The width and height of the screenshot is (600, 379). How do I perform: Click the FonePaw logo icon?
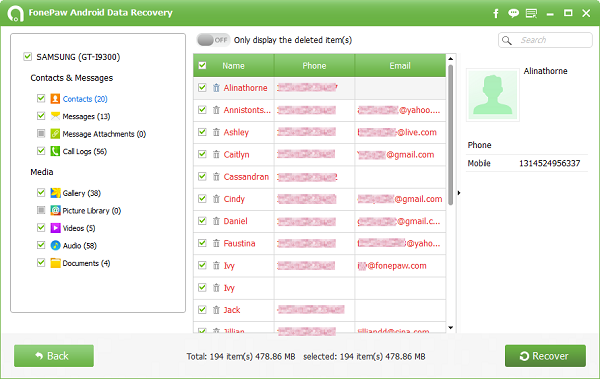tap(15, 14)
